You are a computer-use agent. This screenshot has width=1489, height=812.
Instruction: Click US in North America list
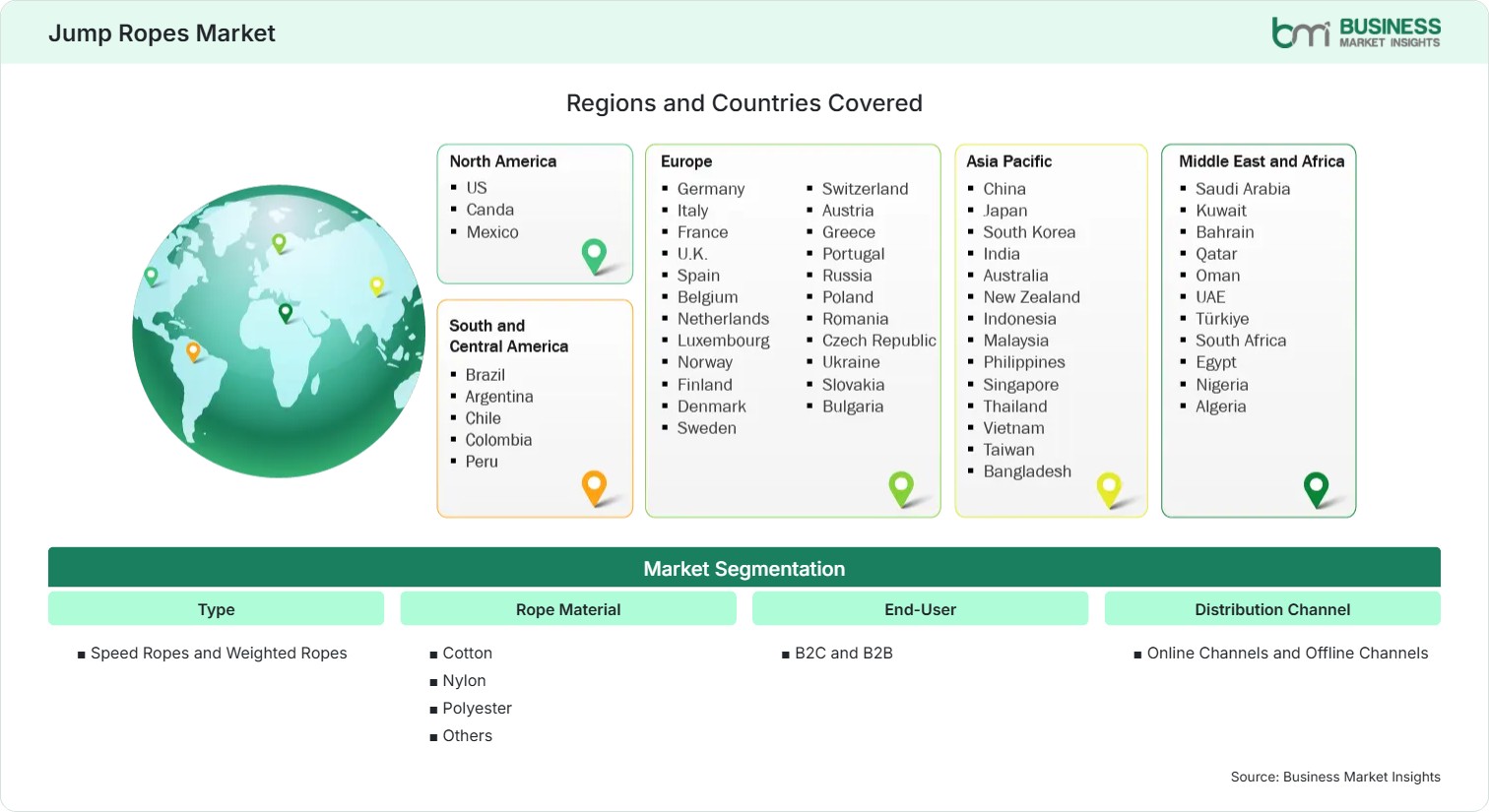click(477, 188)
